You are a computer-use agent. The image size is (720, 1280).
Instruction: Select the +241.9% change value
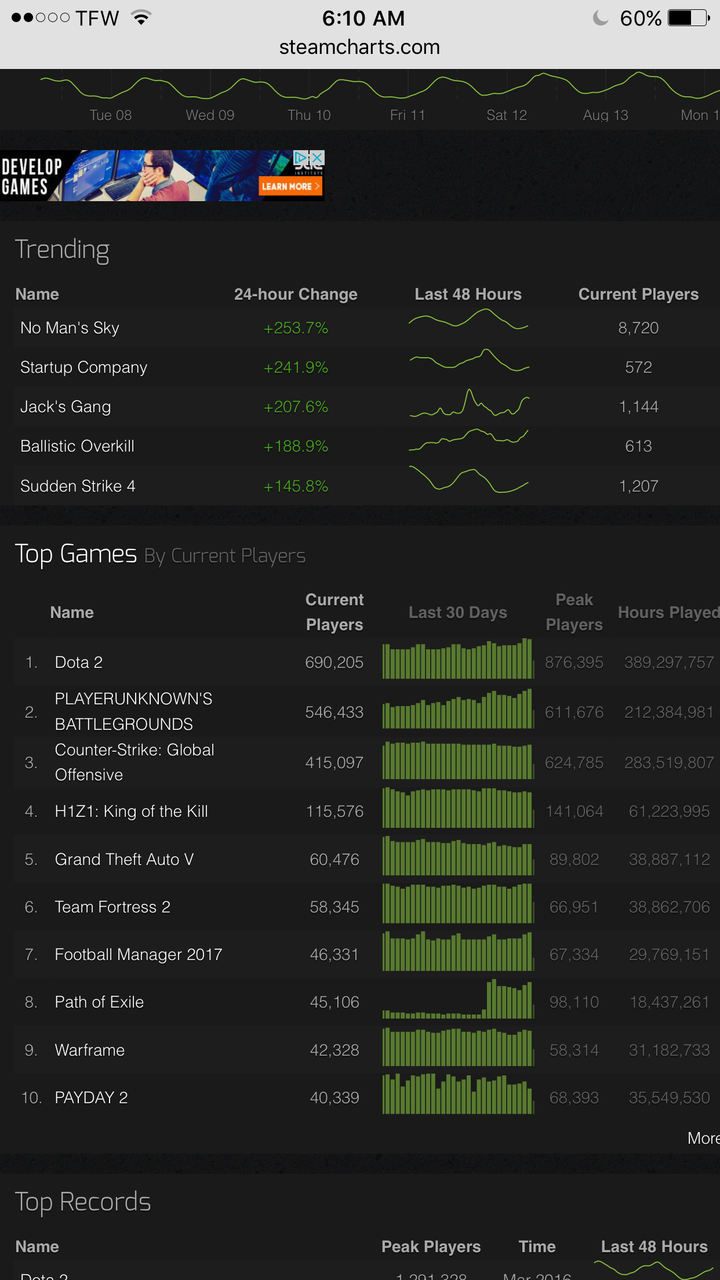coord(296,367)
